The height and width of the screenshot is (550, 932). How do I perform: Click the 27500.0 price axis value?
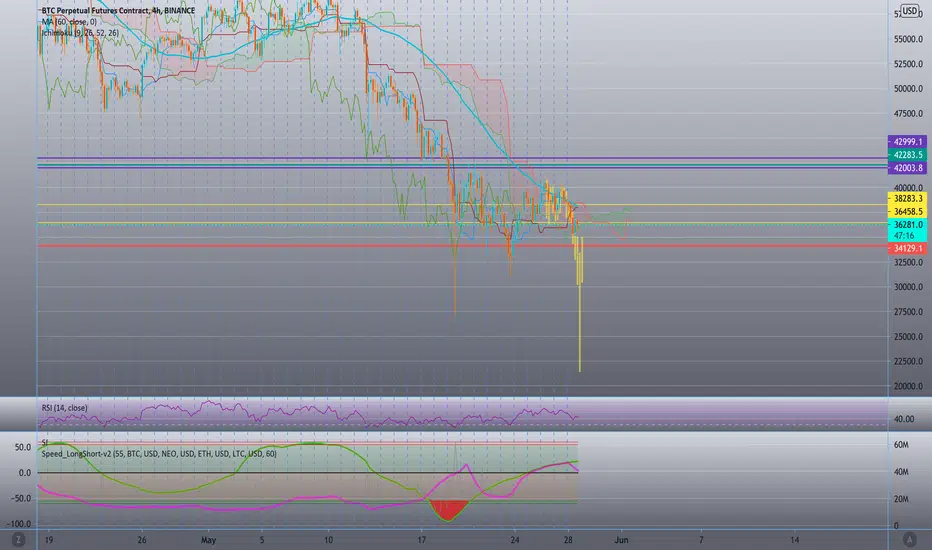[909, 312]
